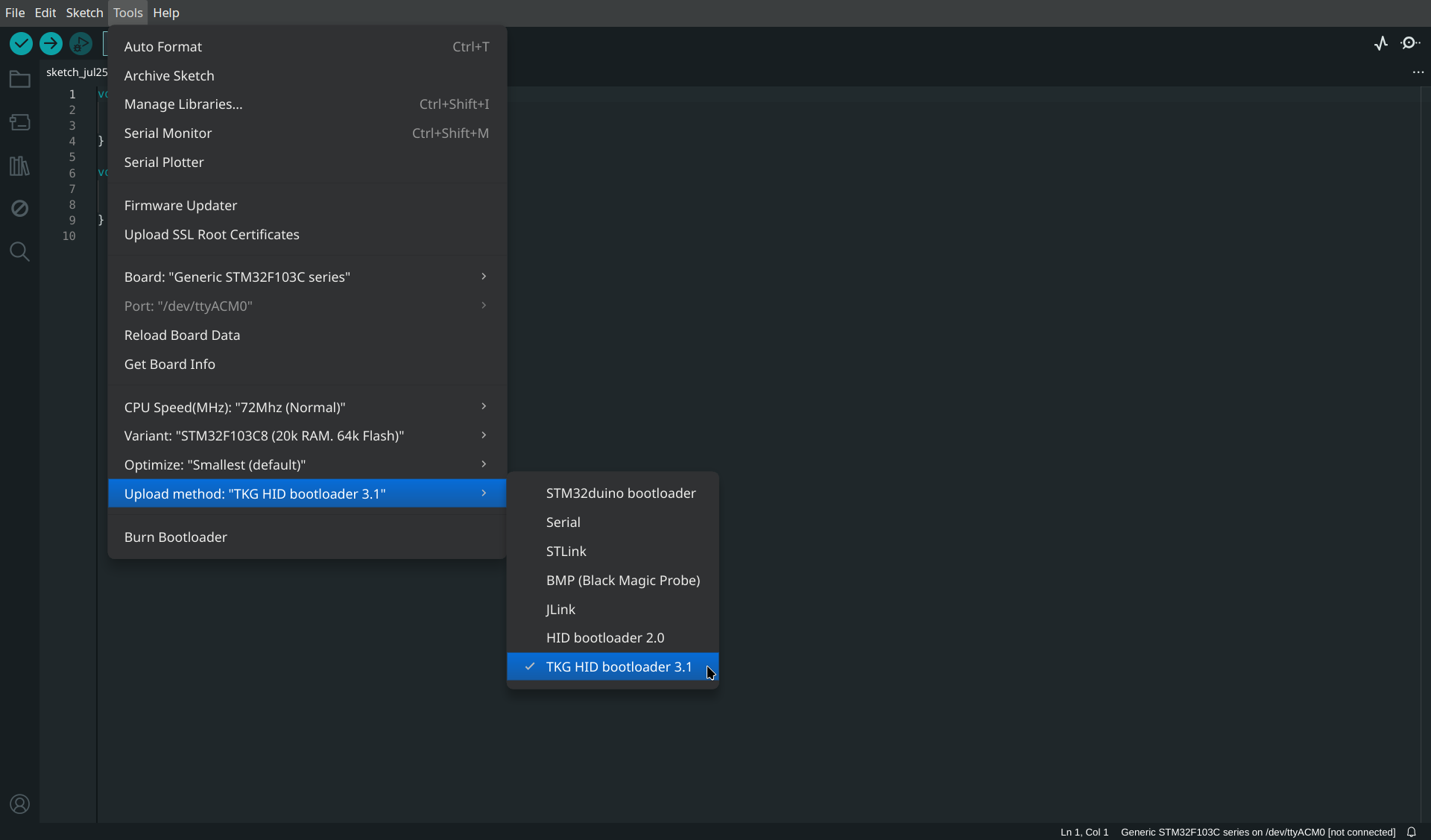Open the Library Manager sidebar icon
This screenshot has width=1431, height=840.
[19, 165]
